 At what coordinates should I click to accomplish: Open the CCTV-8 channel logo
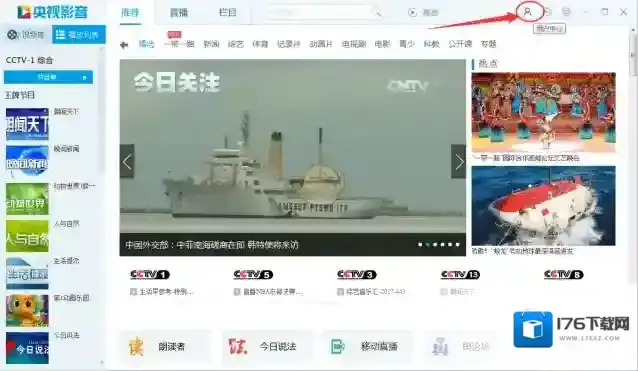point(564,275)
